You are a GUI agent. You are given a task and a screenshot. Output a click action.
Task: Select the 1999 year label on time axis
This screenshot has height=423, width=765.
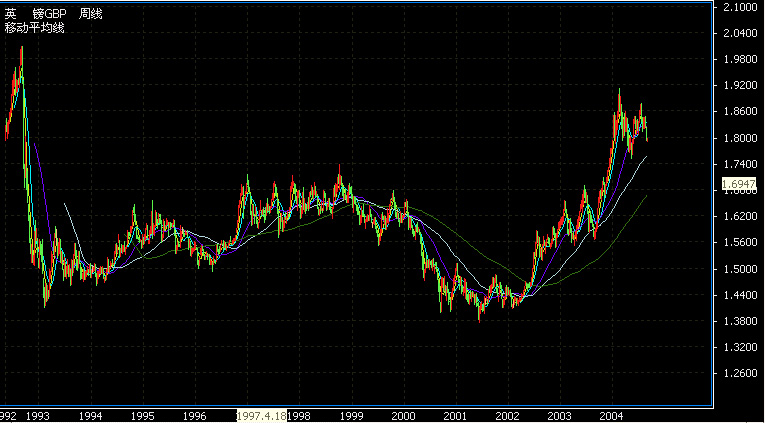point(351,415)
